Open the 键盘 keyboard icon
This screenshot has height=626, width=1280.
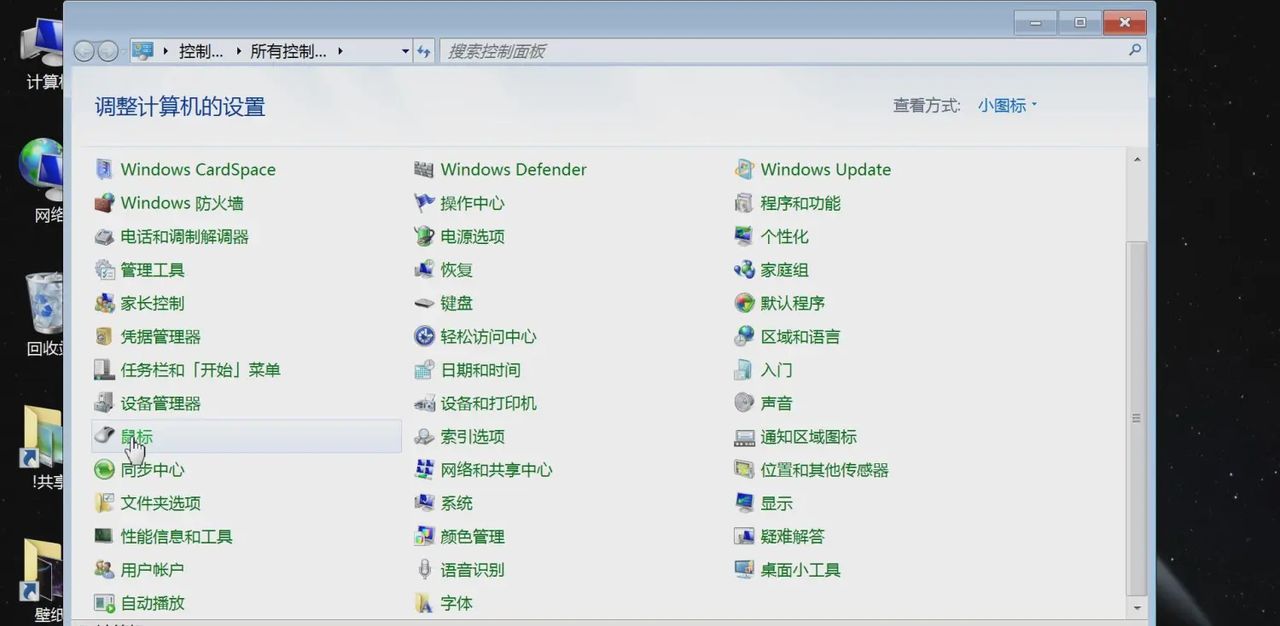tap(424, 303)
